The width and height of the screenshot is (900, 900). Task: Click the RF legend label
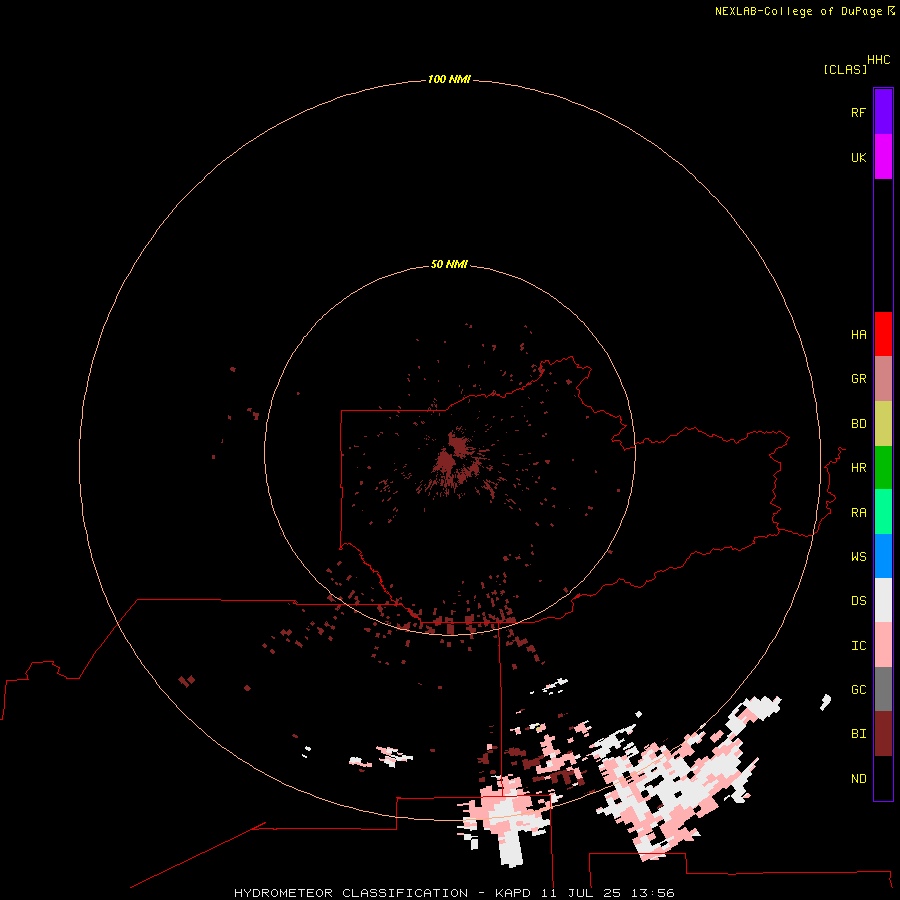tap(859, 112)
